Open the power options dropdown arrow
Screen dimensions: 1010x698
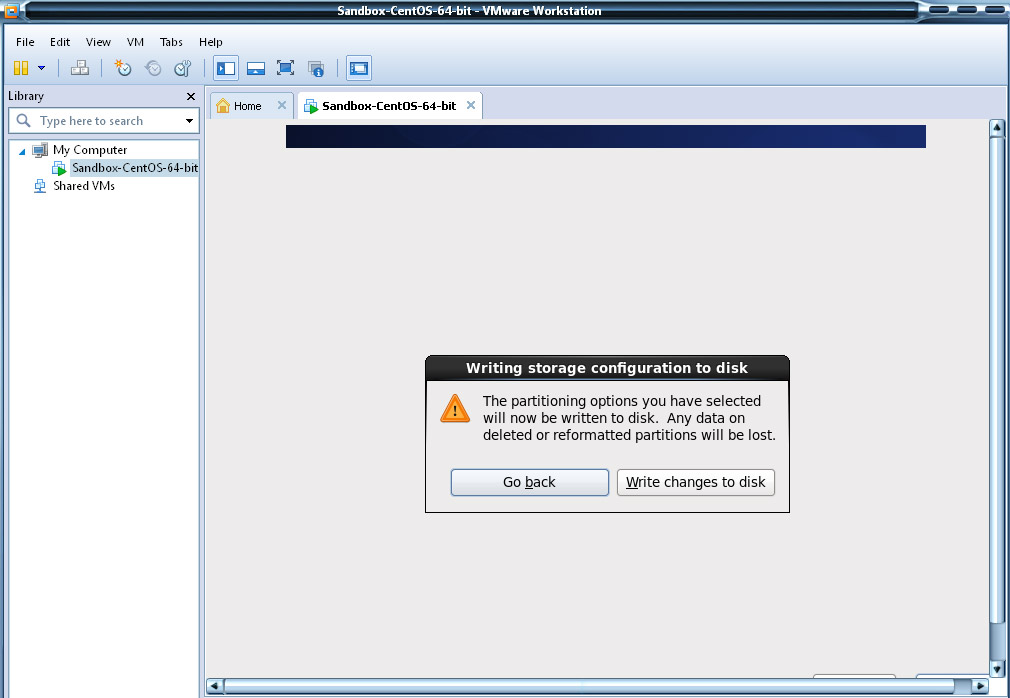pos(41,68)
